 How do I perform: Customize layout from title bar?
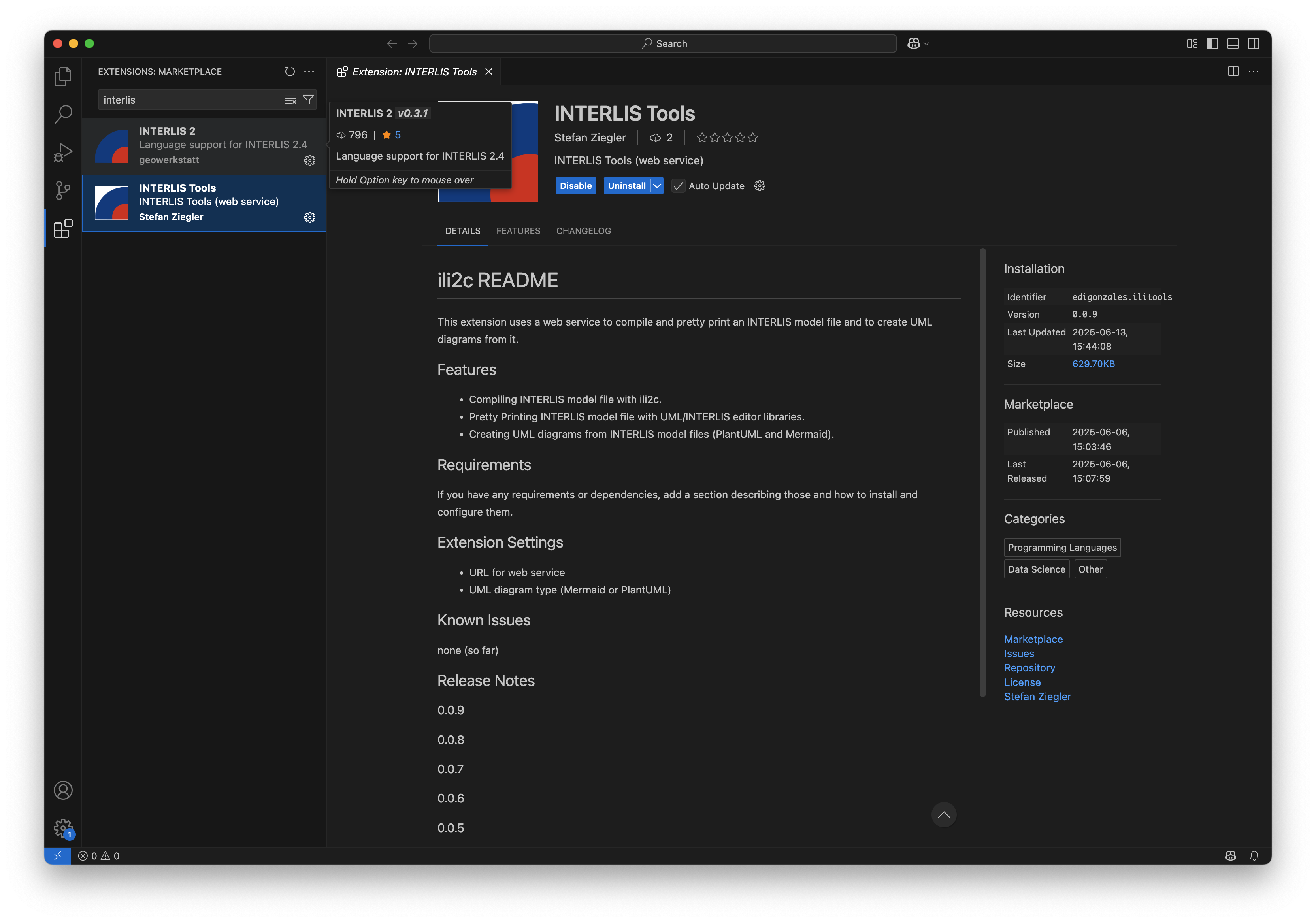point(1192,43)
